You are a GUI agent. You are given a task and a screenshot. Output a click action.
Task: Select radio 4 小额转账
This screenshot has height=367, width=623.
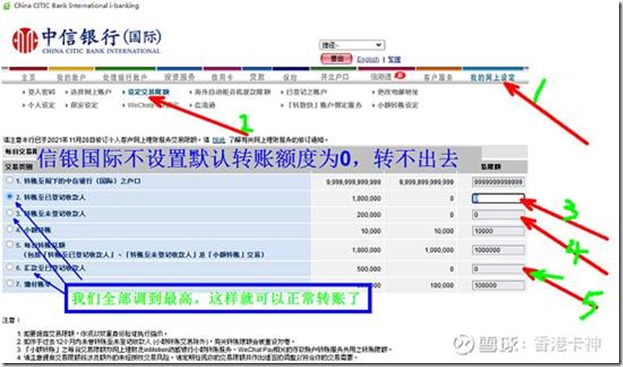(10, 229)
